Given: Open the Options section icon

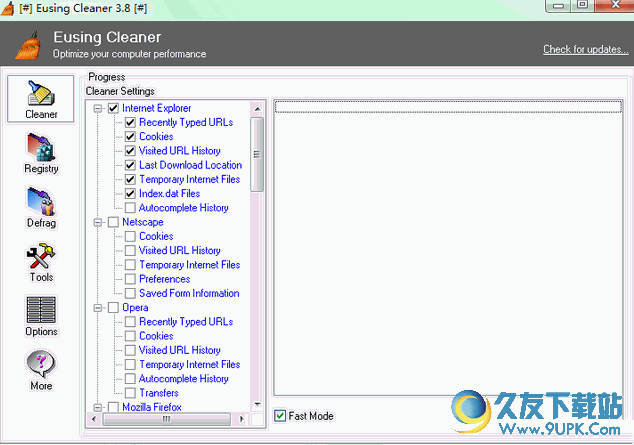Looking at the screenshot, I should 41,310.
